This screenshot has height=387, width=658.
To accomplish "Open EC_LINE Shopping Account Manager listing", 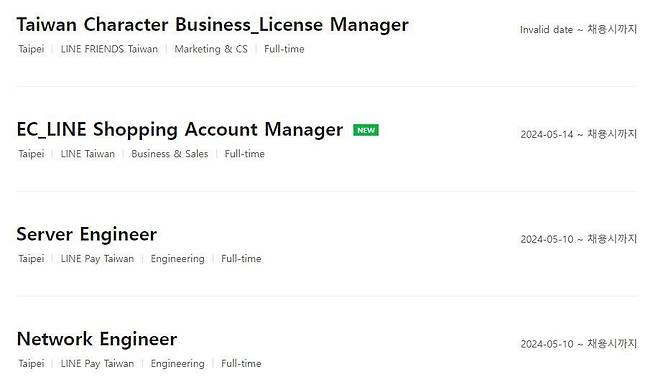I will pyautogui.click(x=180, y=129).
